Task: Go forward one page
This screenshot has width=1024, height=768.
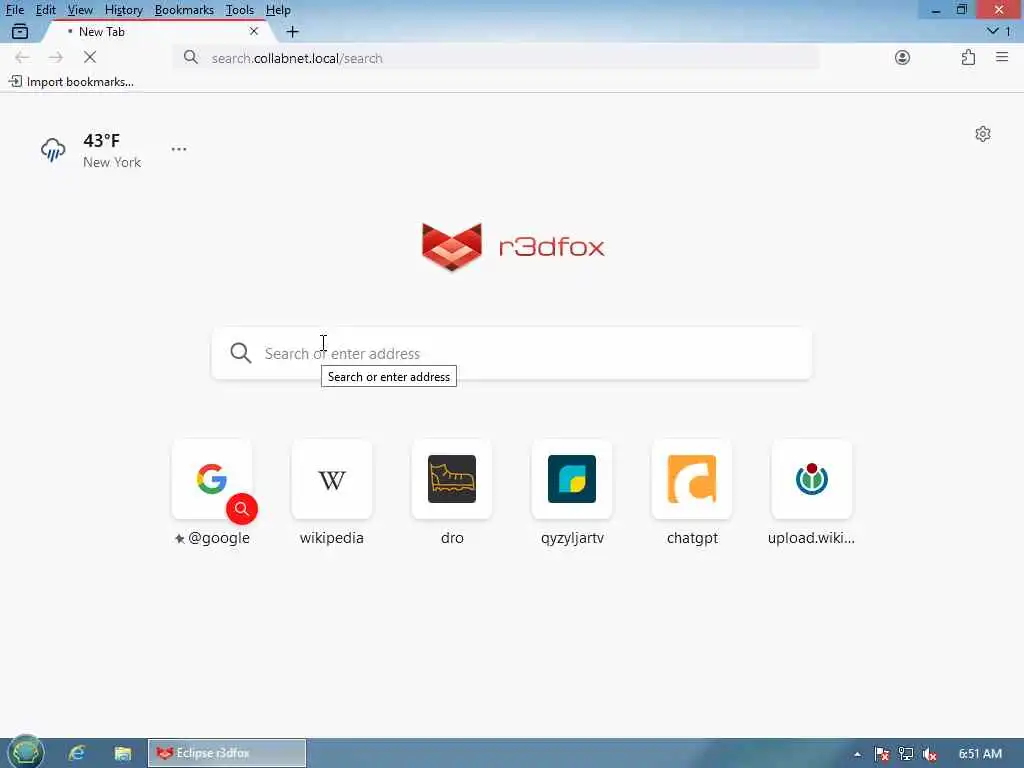Action: pyautogui.click(x=56, y=57)
